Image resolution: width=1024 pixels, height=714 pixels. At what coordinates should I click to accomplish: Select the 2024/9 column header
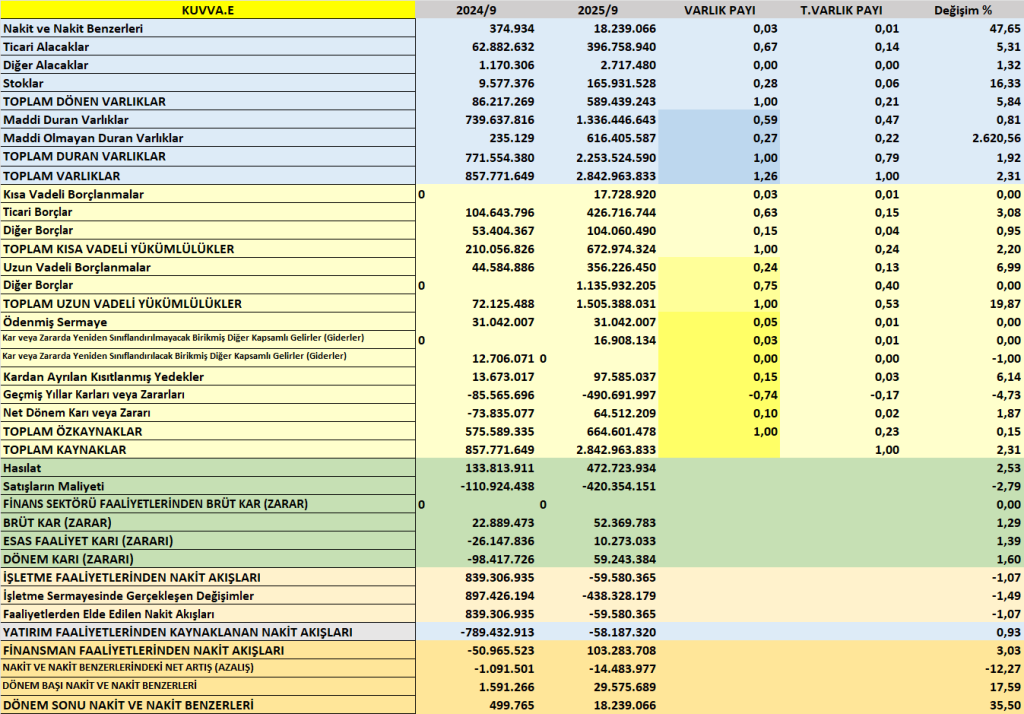(476, 10)
